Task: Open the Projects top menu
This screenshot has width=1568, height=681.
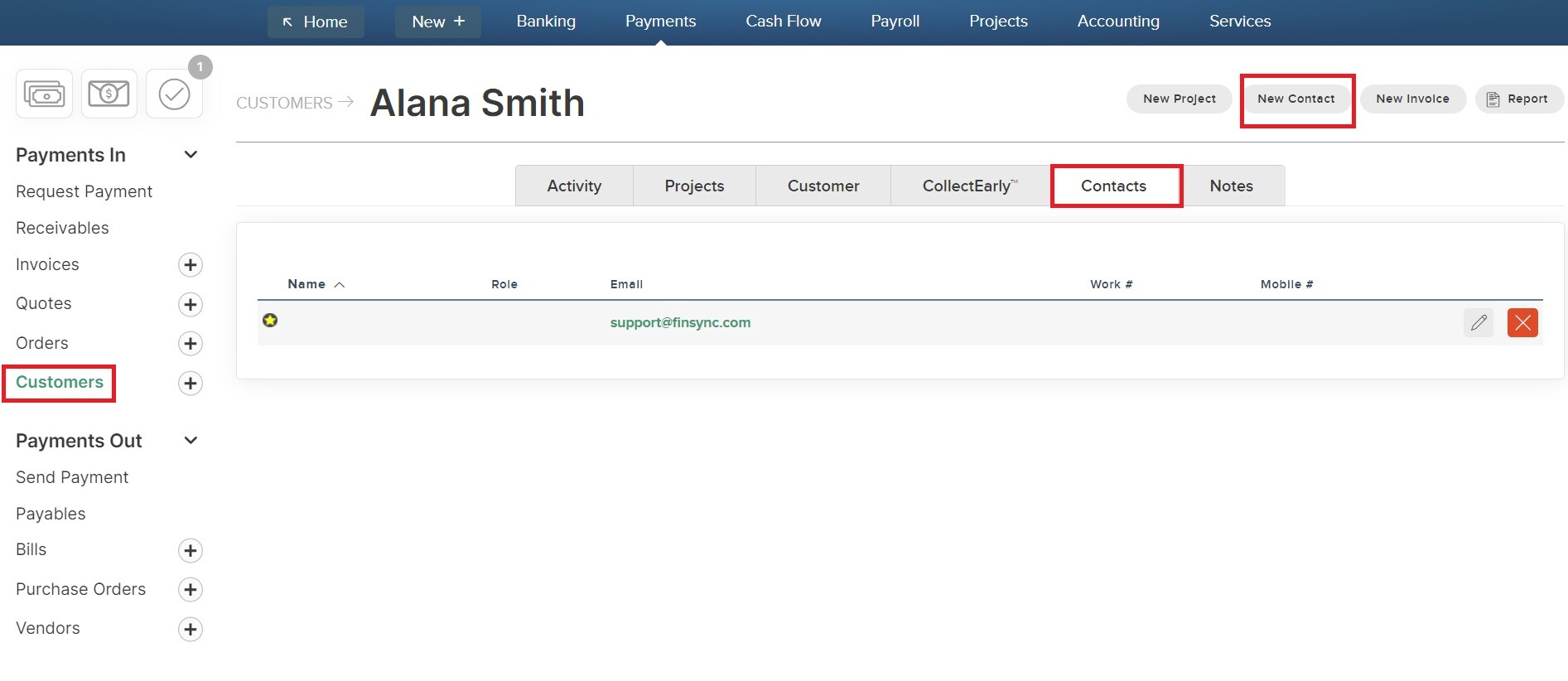Action: [x=998, y=22]
